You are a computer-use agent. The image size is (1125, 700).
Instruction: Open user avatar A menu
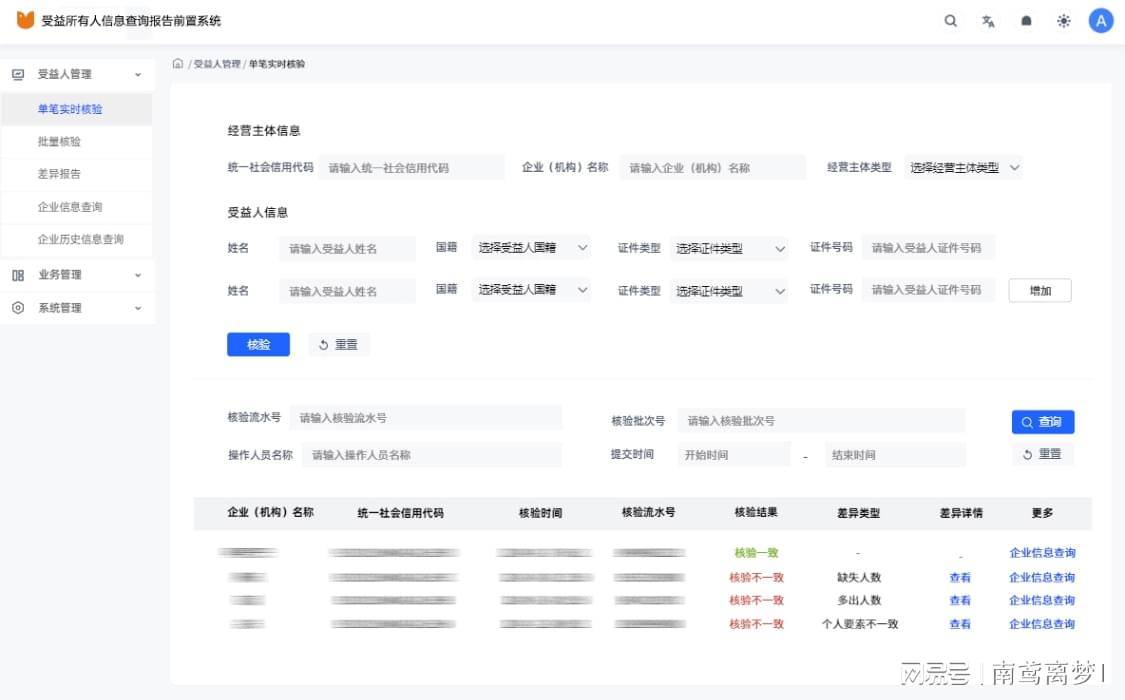click(x=1101, y=21)
